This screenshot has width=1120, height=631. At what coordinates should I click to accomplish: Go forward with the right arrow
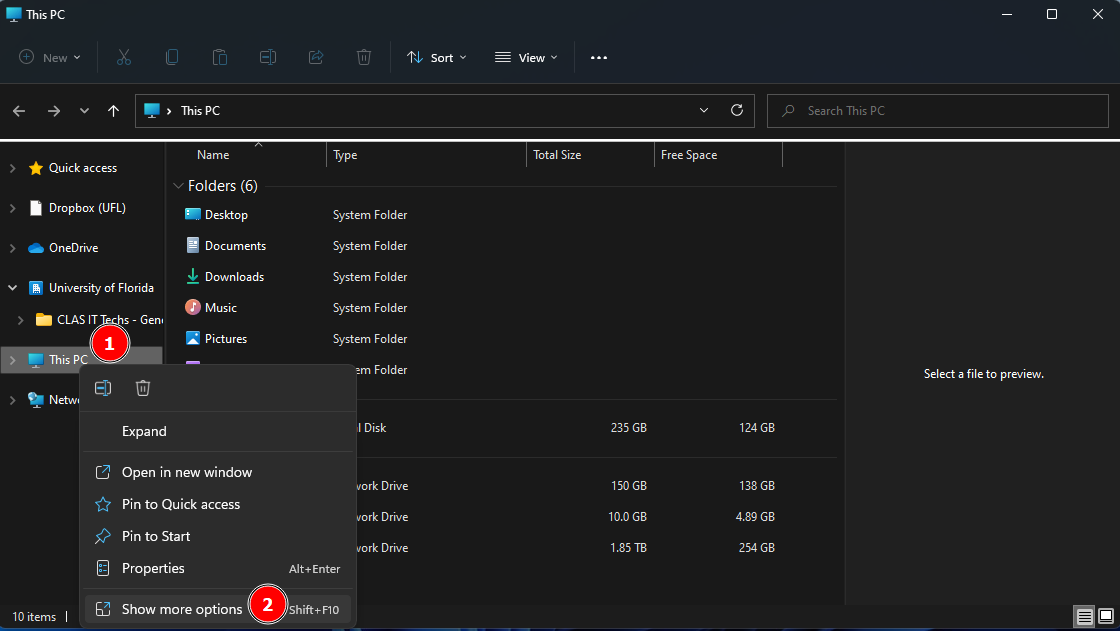point(54,111)
